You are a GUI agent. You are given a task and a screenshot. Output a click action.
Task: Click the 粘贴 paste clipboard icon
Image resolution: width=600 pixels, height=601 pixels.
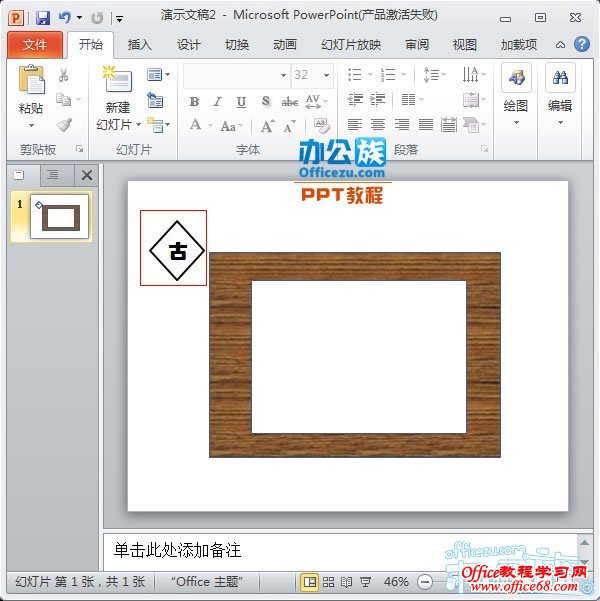pos(31,80)
